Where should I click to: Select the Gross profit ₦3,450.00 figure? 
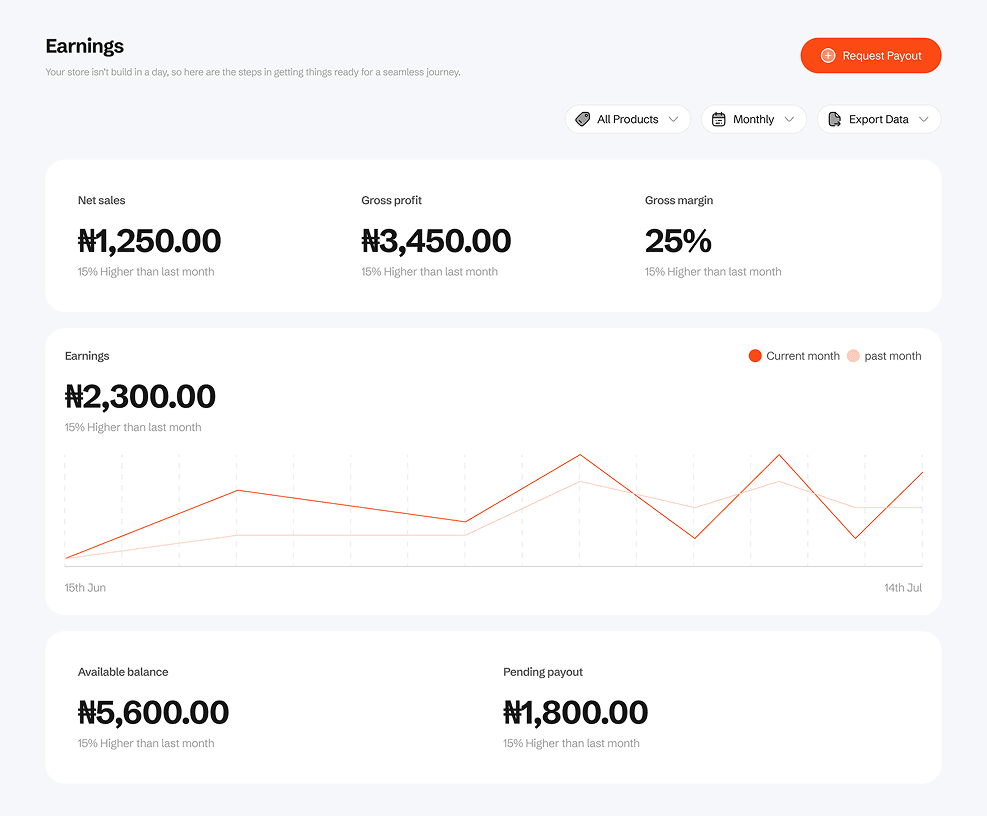pos(435,241)
